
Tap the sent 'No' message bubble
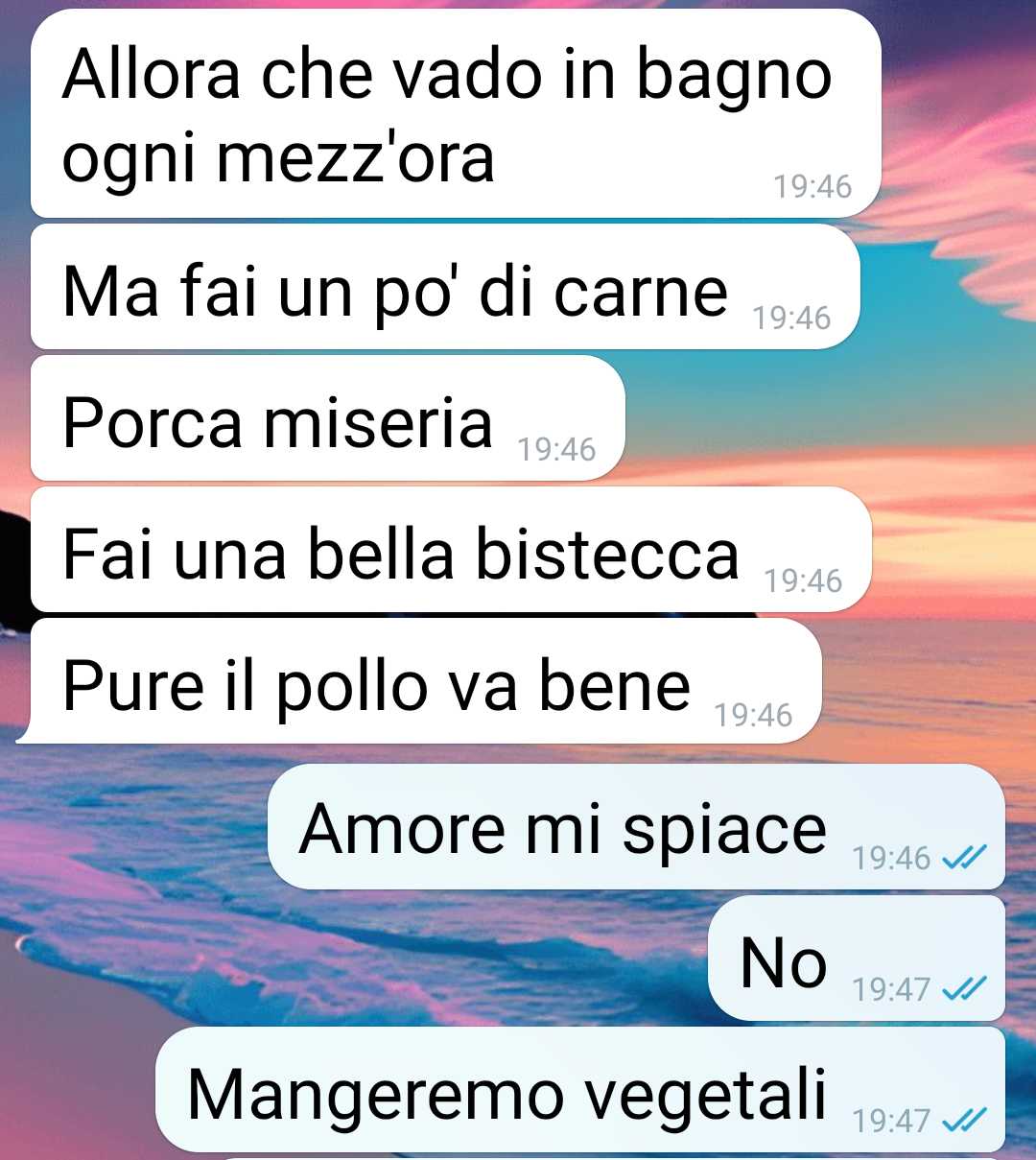857,959
